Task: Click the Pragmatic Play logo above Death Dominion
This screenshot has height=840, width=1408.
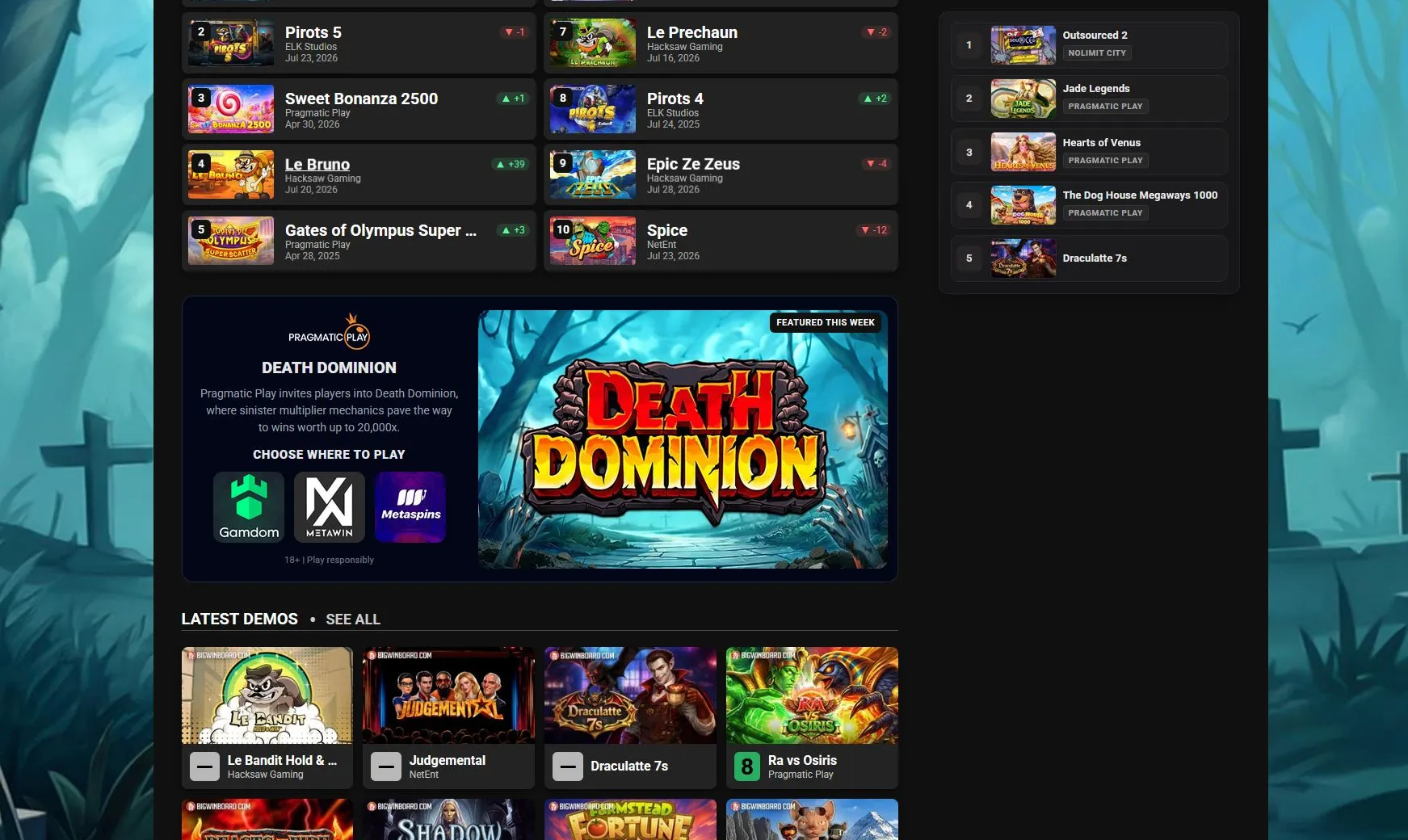Action: click(x=330, y=332)
